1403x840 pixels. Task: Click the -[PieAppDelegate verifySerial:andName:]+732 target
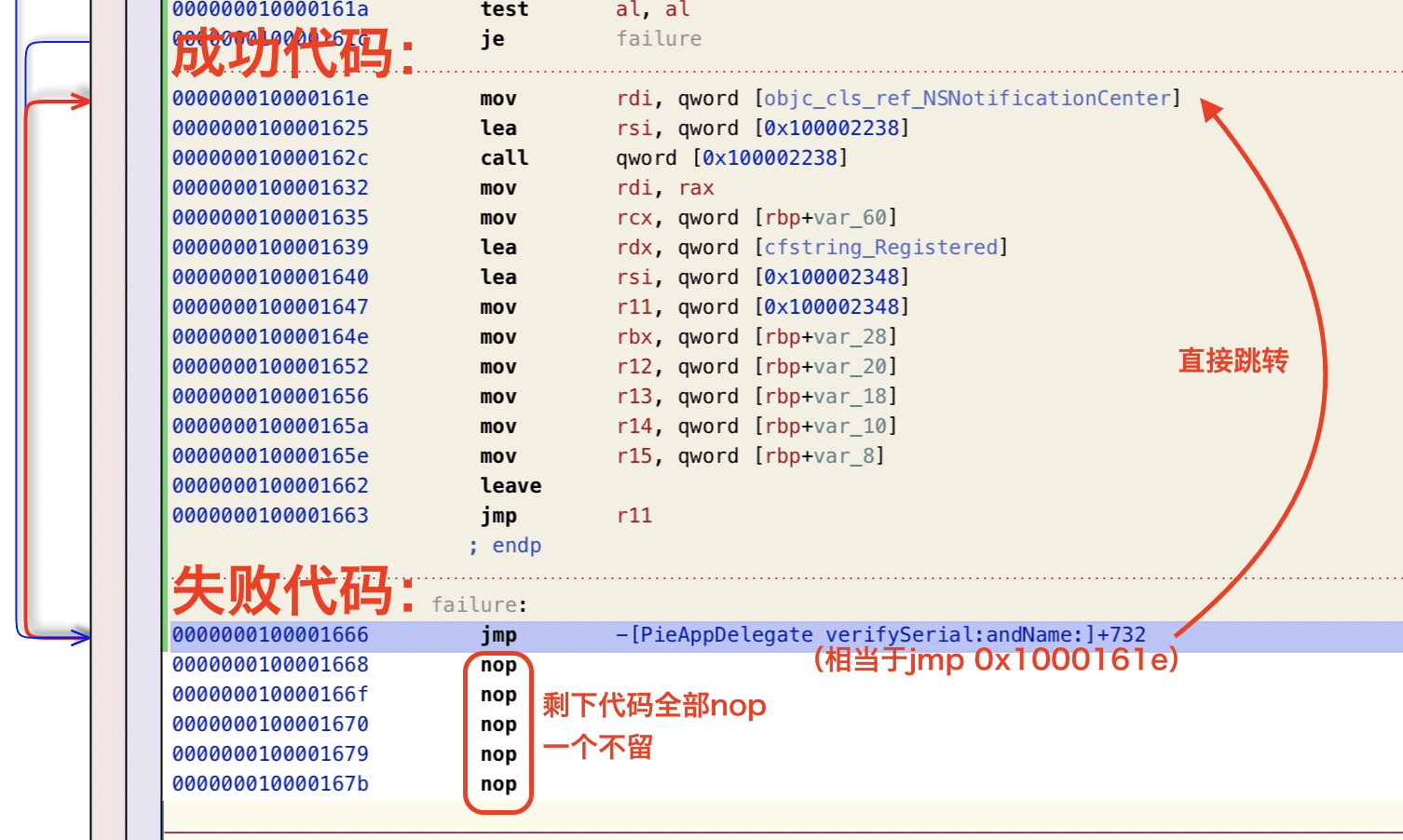tap(880, 635)
